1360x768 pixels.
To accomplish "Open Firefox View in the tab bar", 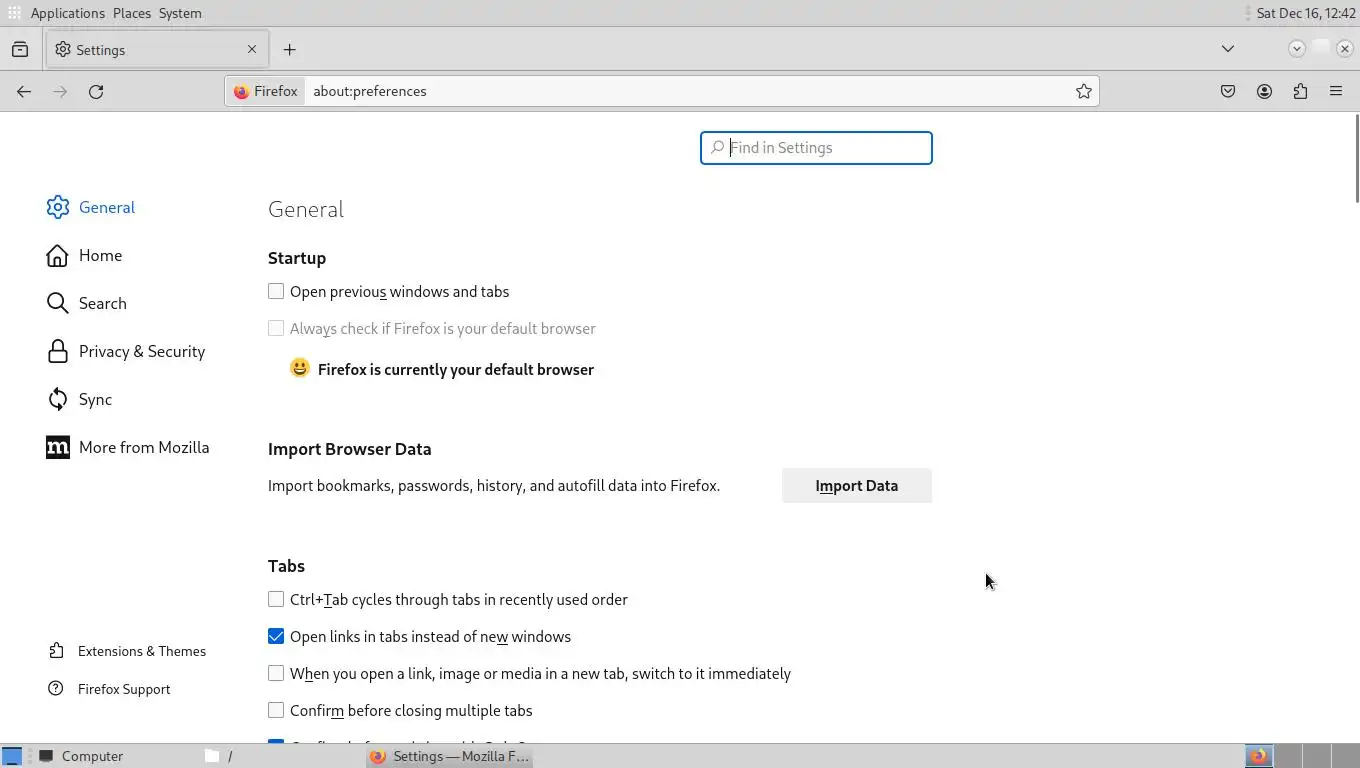I will tap(20, 49).
